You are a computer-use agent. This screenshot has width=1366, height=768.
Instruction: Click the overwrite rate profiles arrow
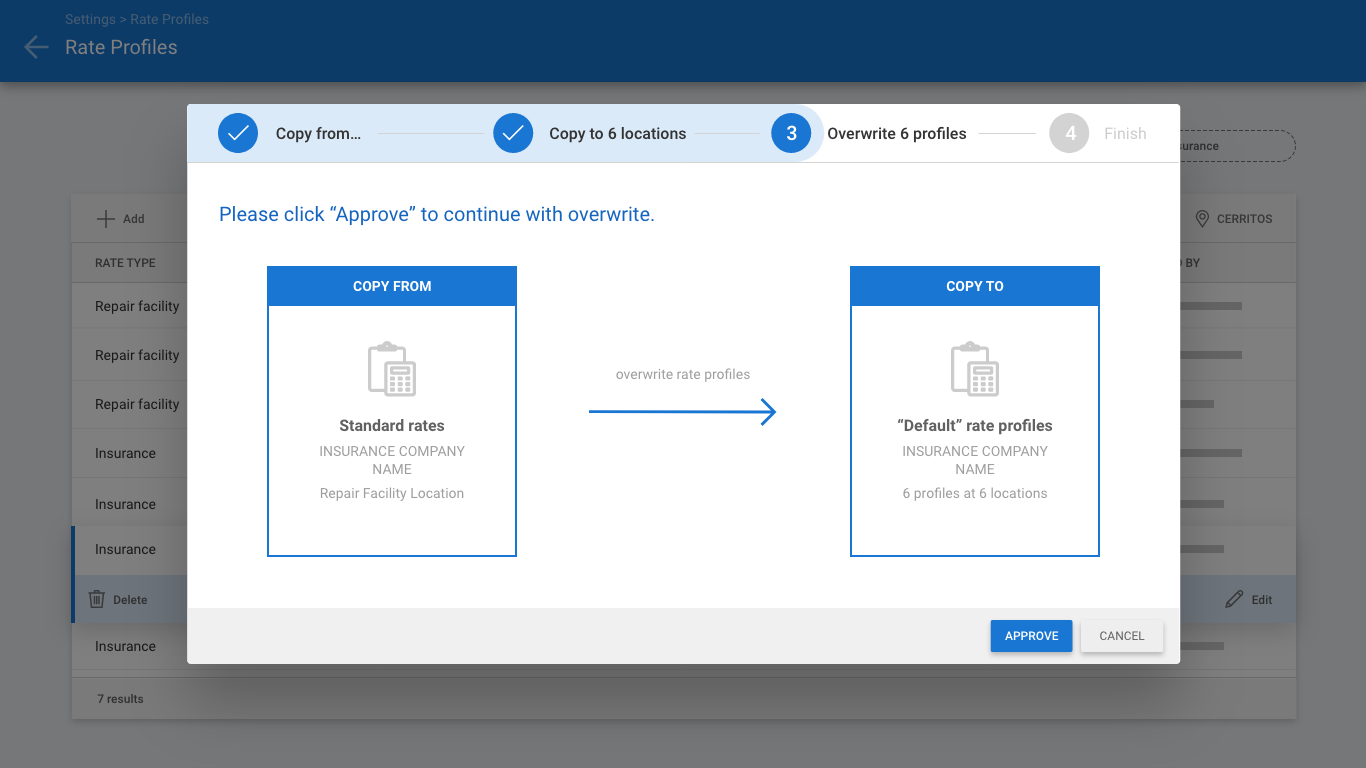tap(682, 411)
